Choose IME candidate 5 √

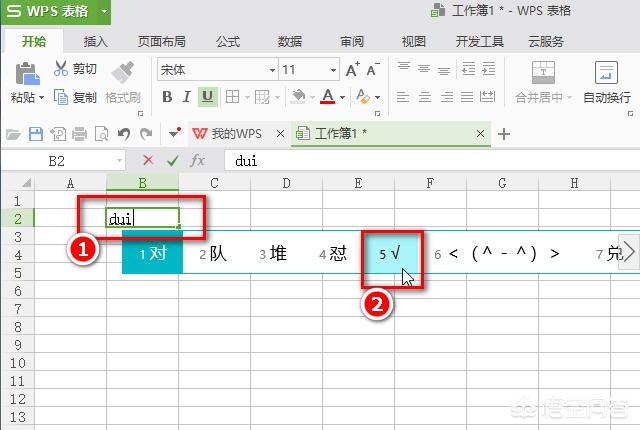point(390,254)
